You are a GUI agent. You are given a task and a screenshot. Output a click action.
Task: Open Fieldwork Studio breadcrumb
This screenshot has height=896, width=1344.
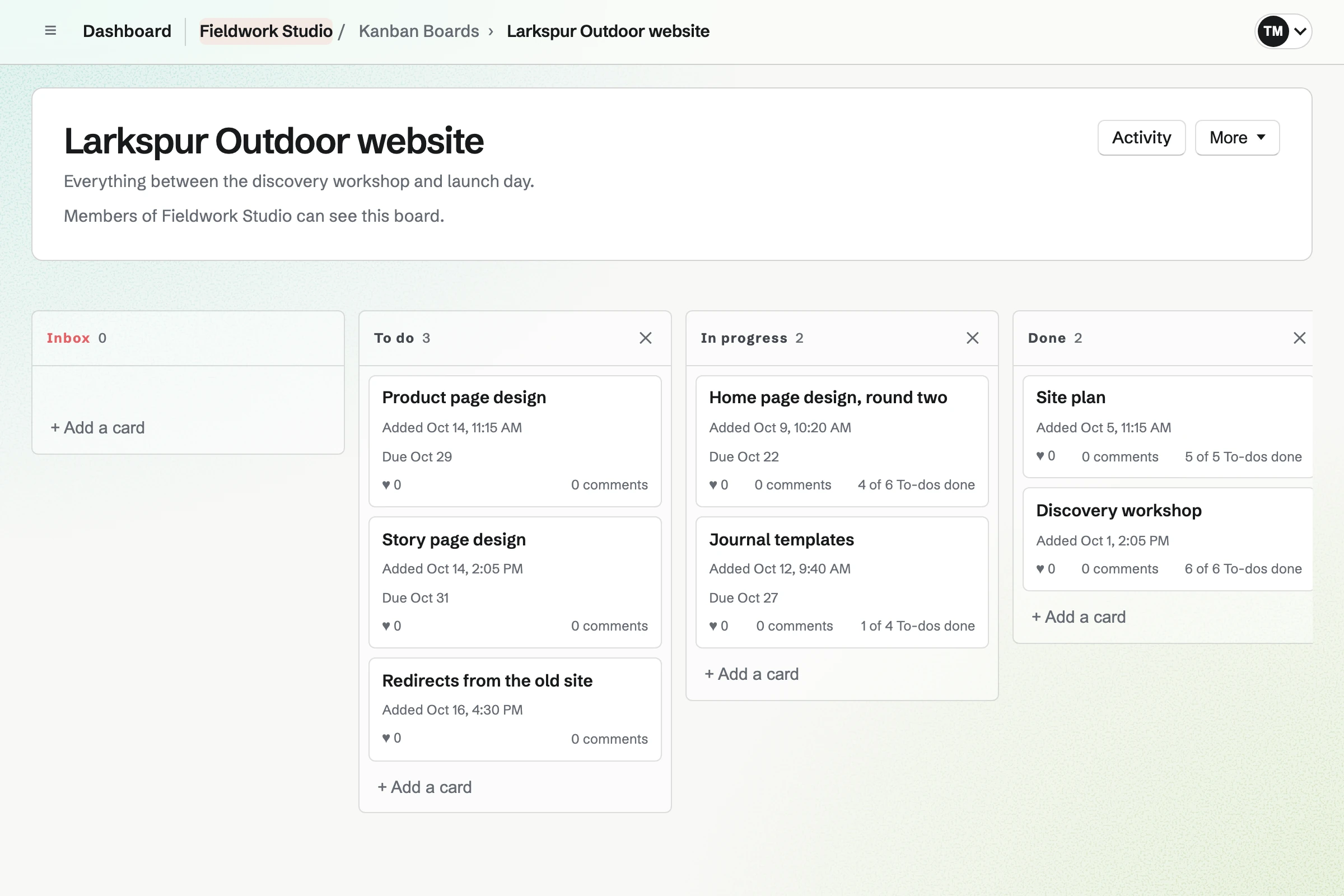(x=265, y=31)
